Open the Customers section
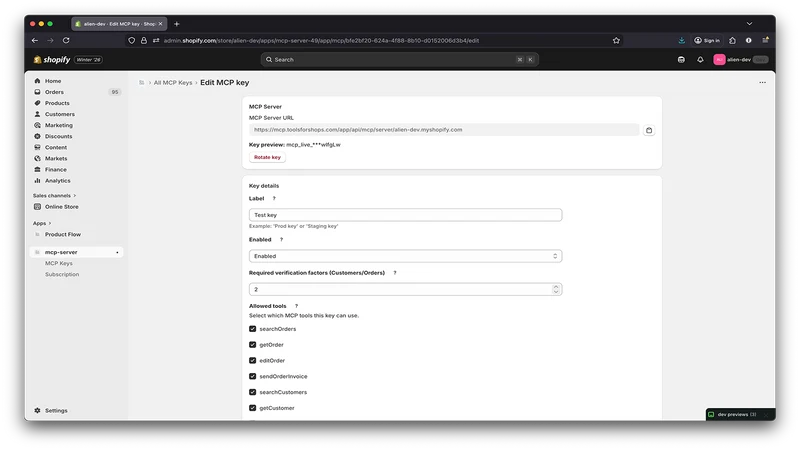The image size is (800, 450). click(59, 114)
